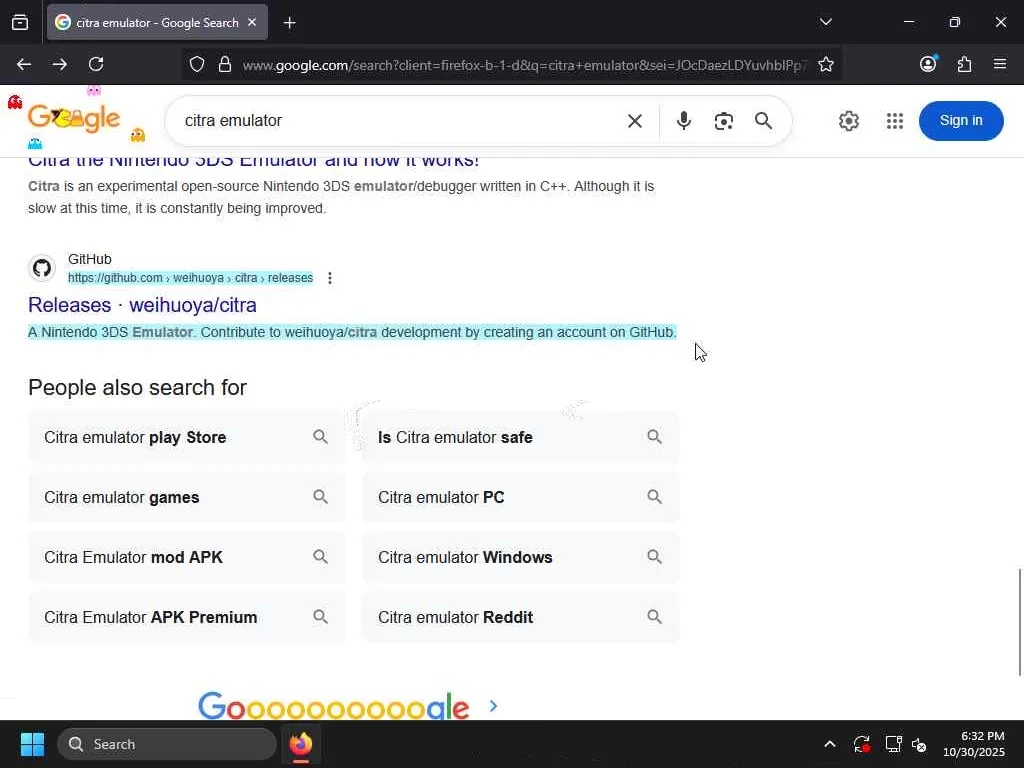1024x768 pixels.
Task: Search for Citra emulator PC
Action: [520, 497]
